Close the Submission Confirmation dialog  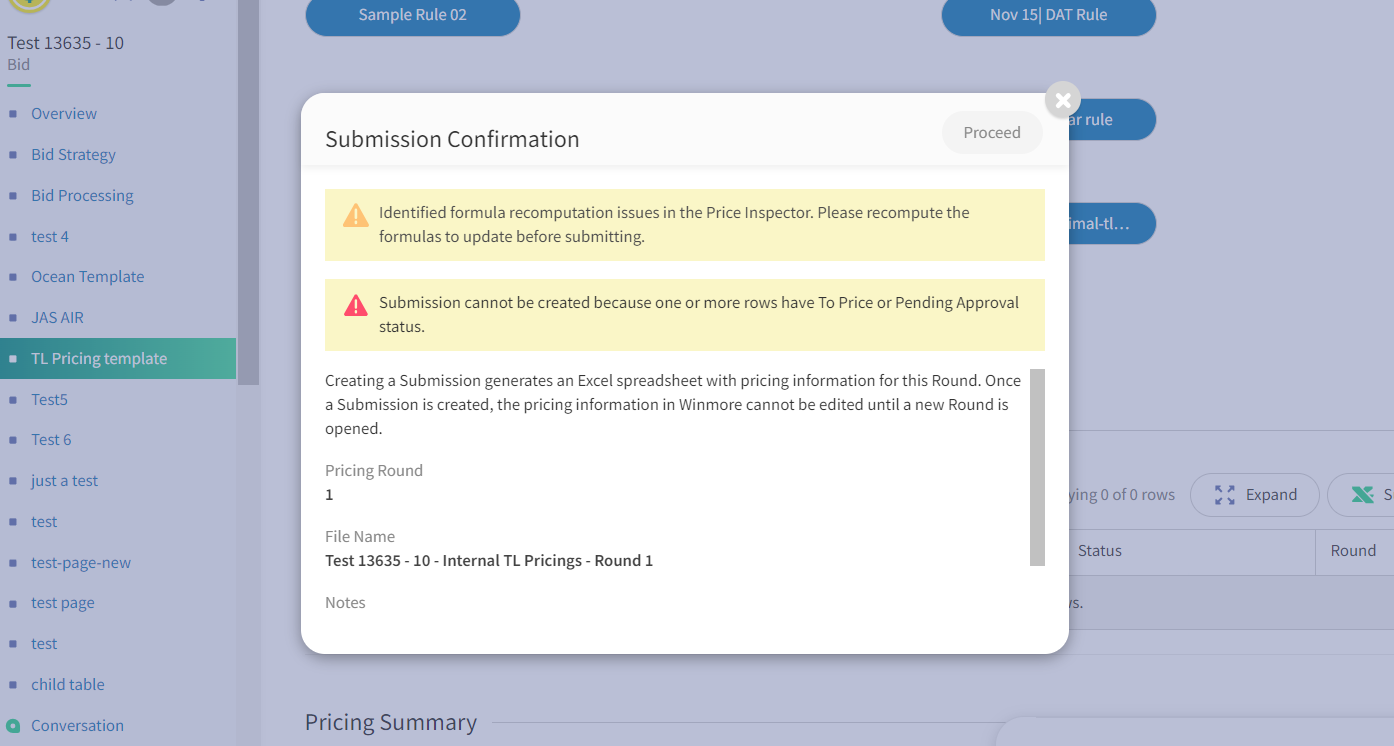click(x=1063, y=100)
